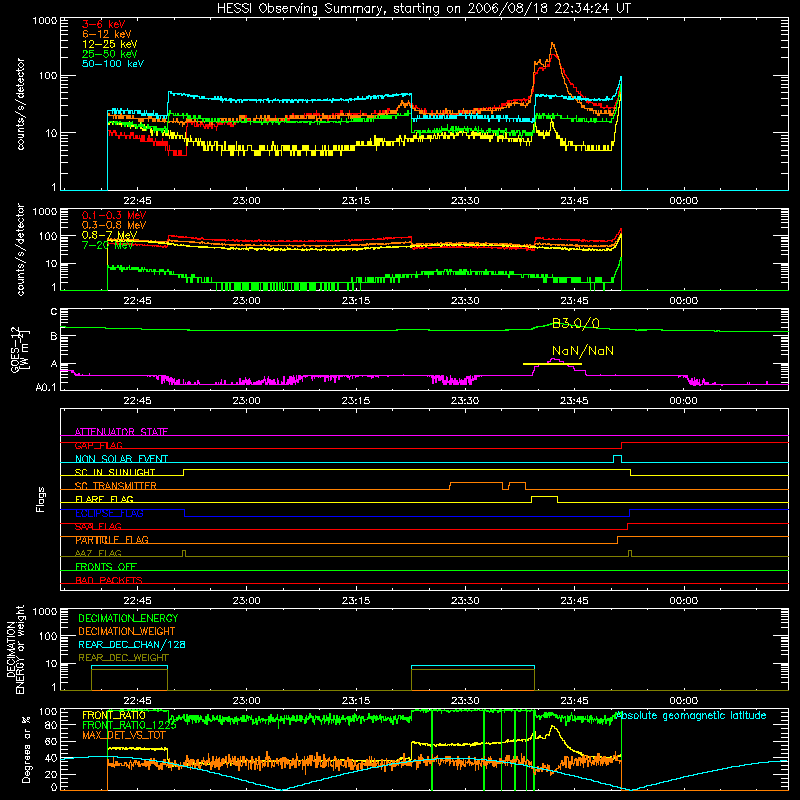Select the 6-12 keV legend label
Image resolution: width=800 pixels, height=800 pixels.
107,34
